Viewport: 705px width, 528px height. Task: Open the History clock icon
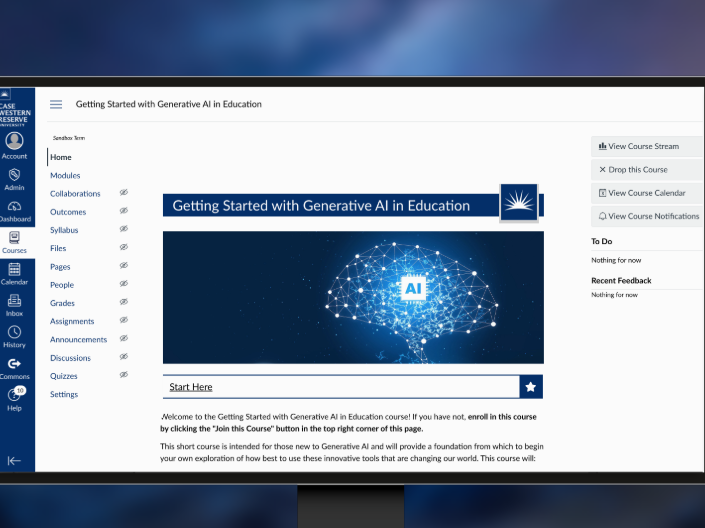[14, 332]
